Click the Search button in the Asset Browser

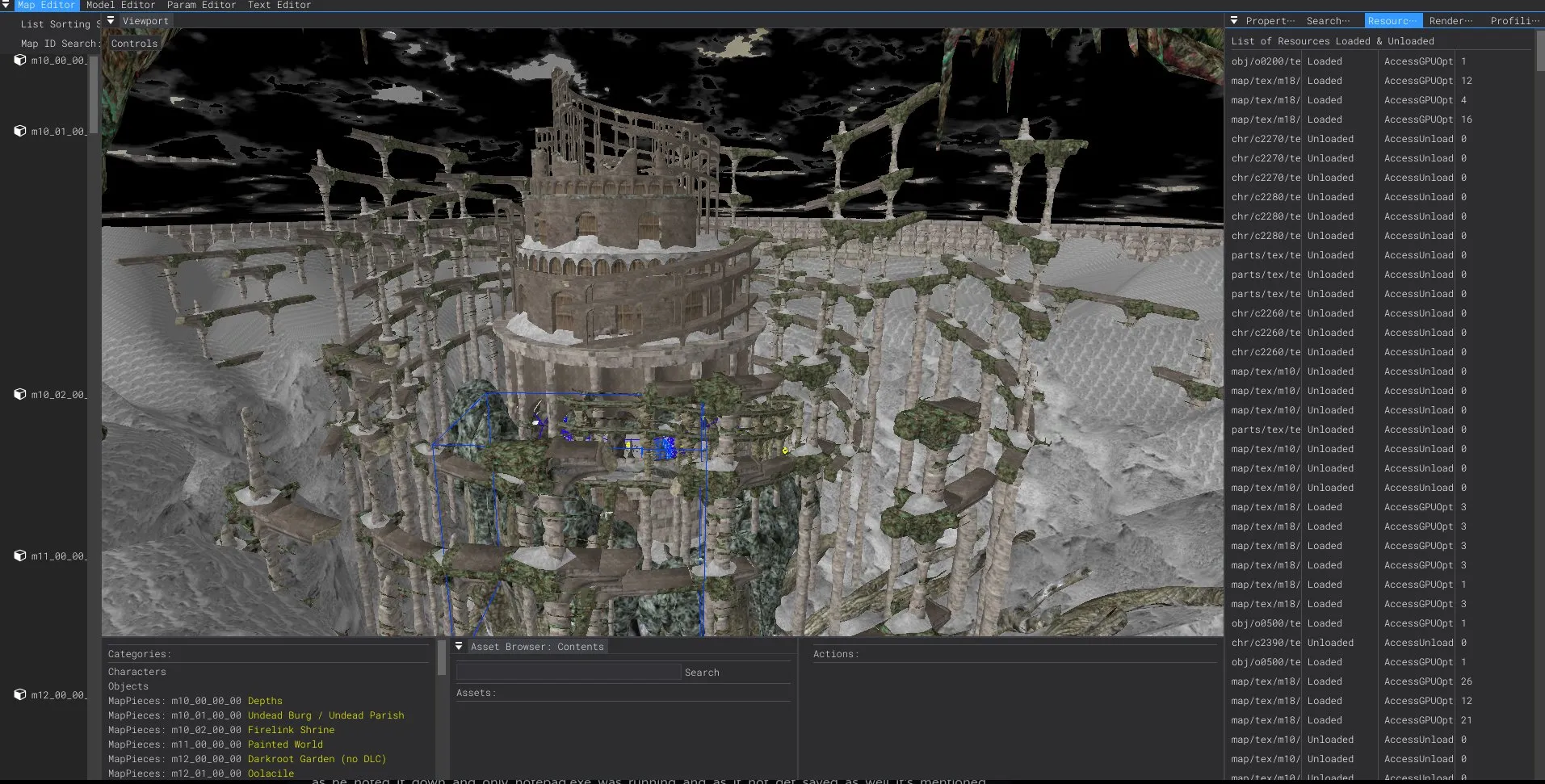click(701, 672)
